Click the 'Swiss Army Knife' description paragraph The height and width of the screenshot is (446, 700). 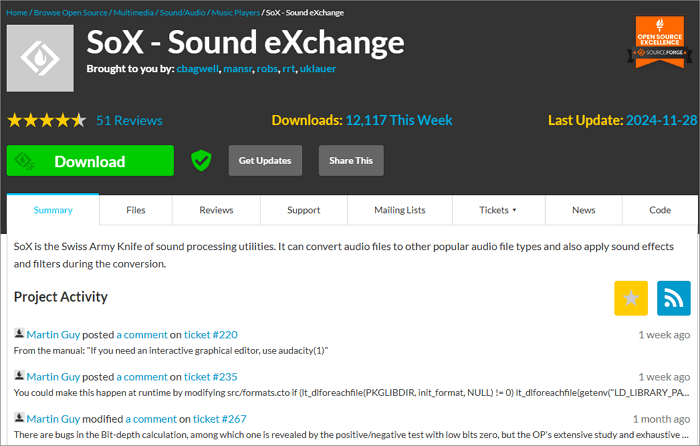pos(343,255)
